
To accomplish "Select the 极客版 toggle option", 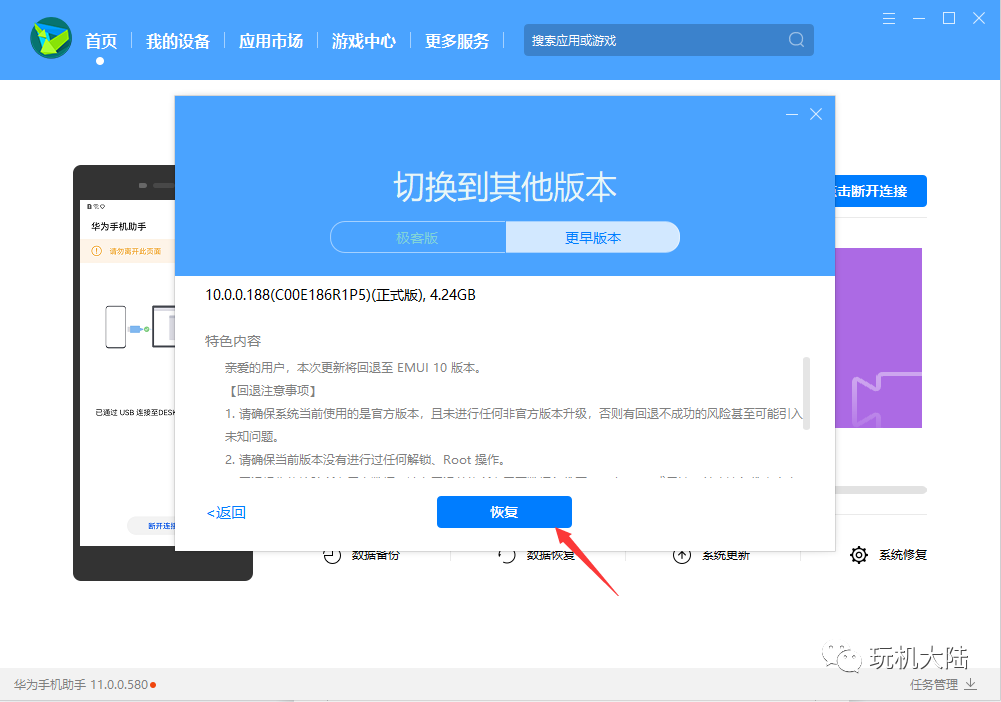I will pos(418,237).
